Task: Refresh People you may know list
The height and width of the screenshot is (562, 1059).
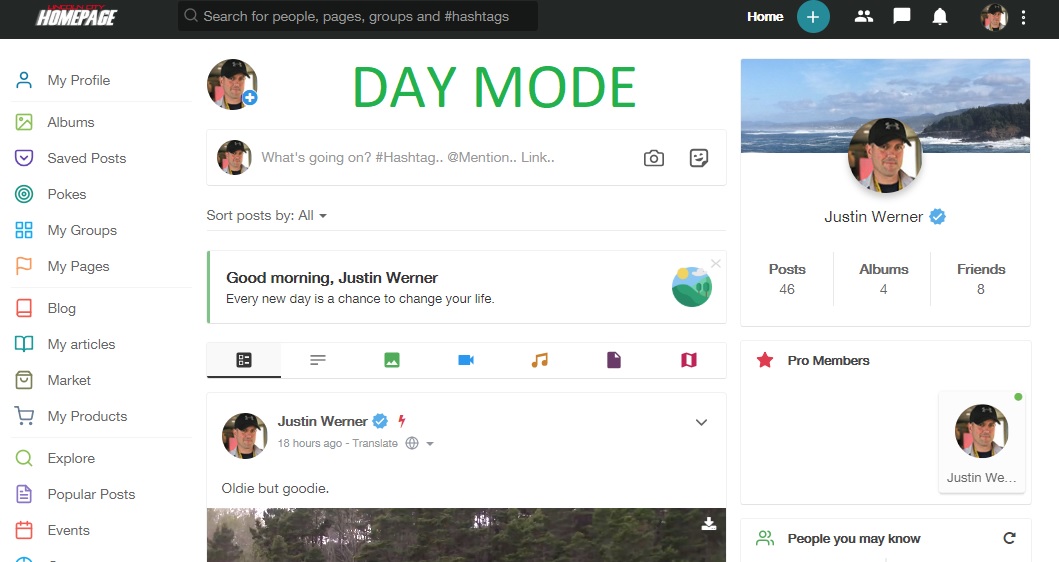Action: tap(1009, 538)
